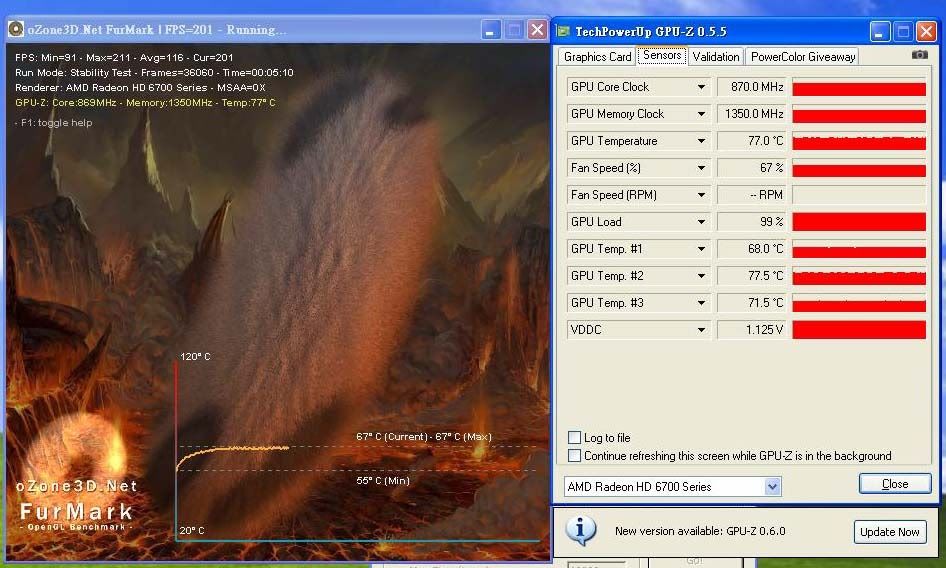The width and height of the screenshot is (946, 568).
Task: Click the 99 % GPU load value
Action: tap(752, 222)
